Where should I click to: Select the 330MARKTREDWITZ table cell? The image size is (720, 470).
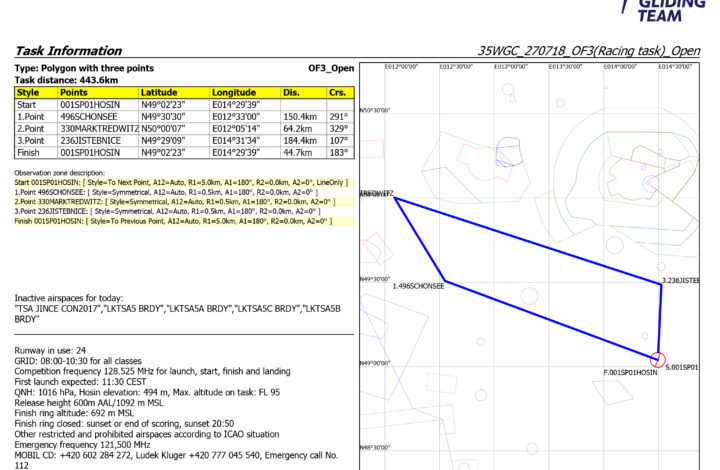coord(97,128)
